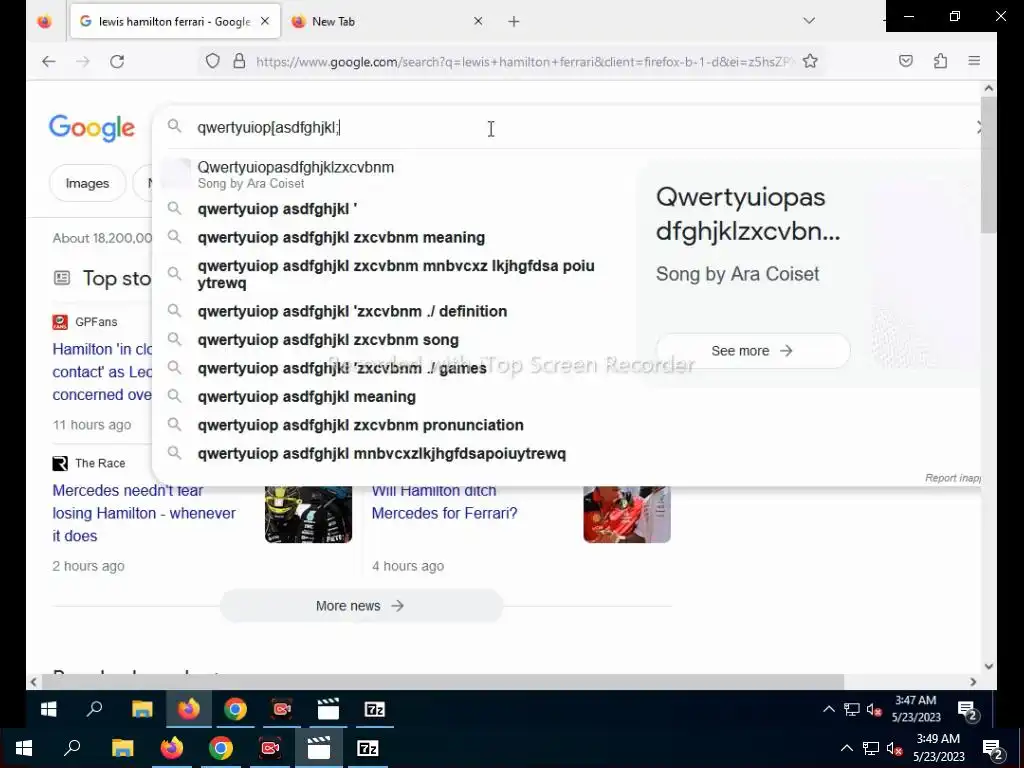This screenshot has height=768, width=1024.
Task: Expand hidden tray icons chevron, bottom taskbar
Action: click(846, 748)
